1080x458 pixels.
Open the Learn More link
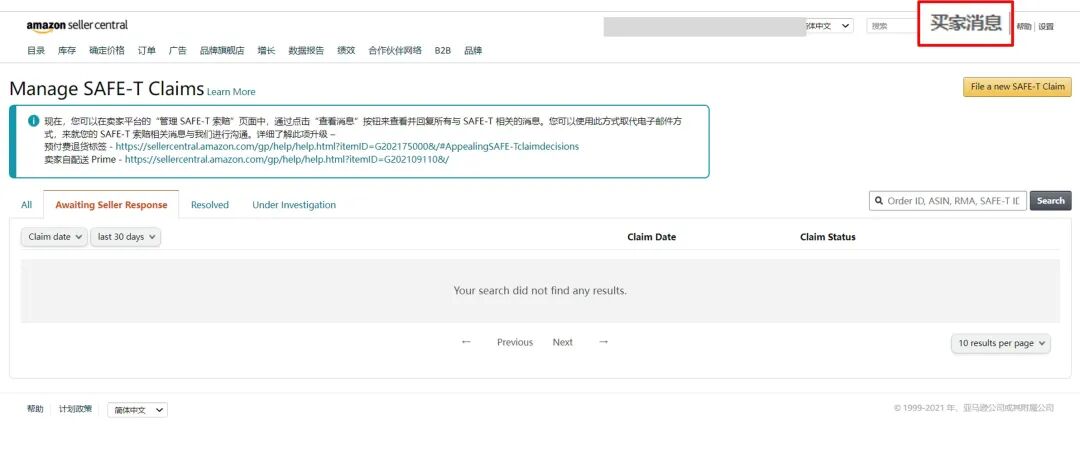231,92
